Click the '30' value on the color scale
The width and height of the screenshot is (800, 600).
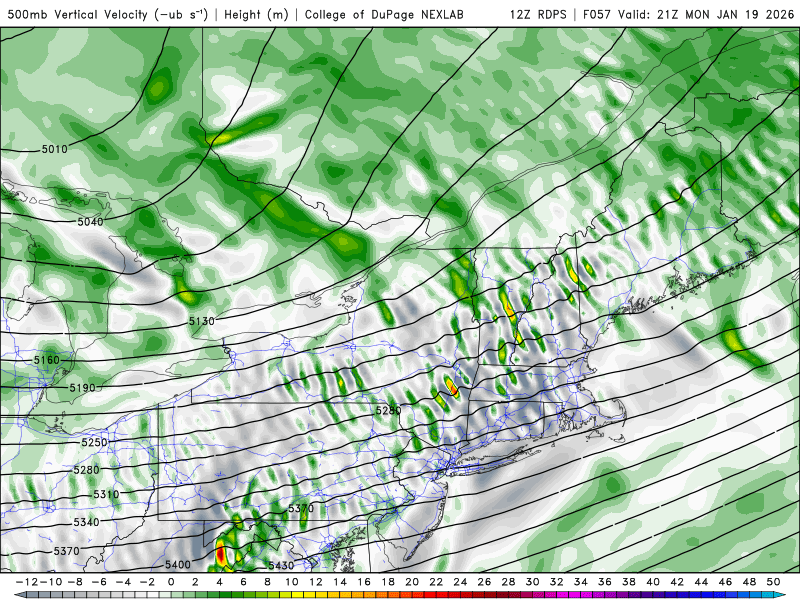pyautogui.click(x=532, y=582)
